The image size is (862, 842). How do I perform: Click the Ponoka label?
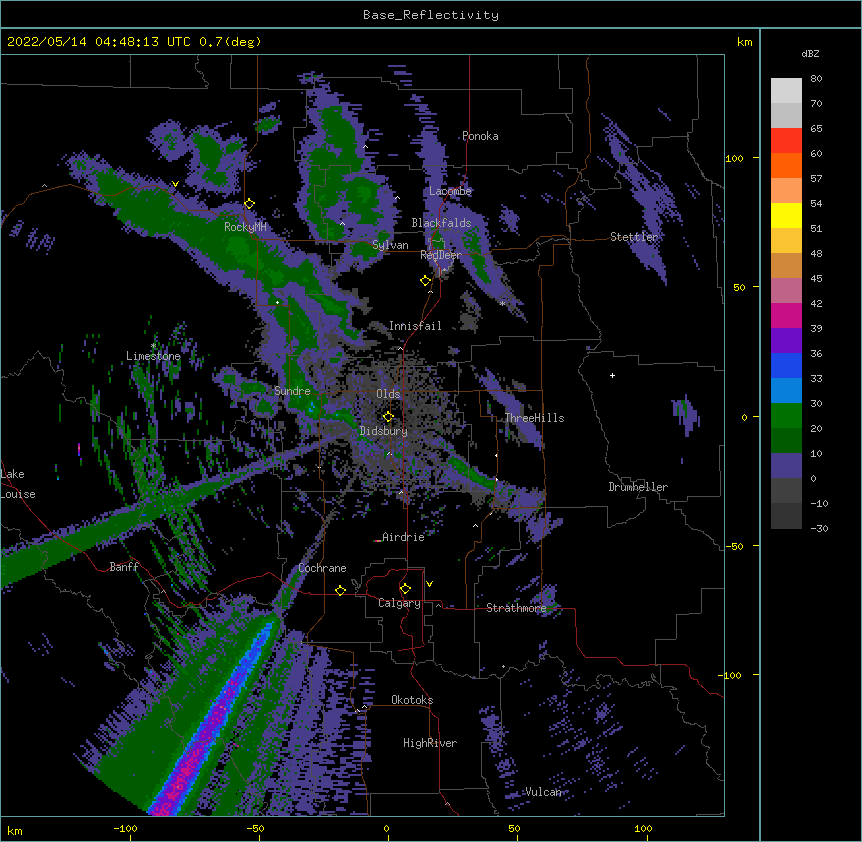pos(480,136)
